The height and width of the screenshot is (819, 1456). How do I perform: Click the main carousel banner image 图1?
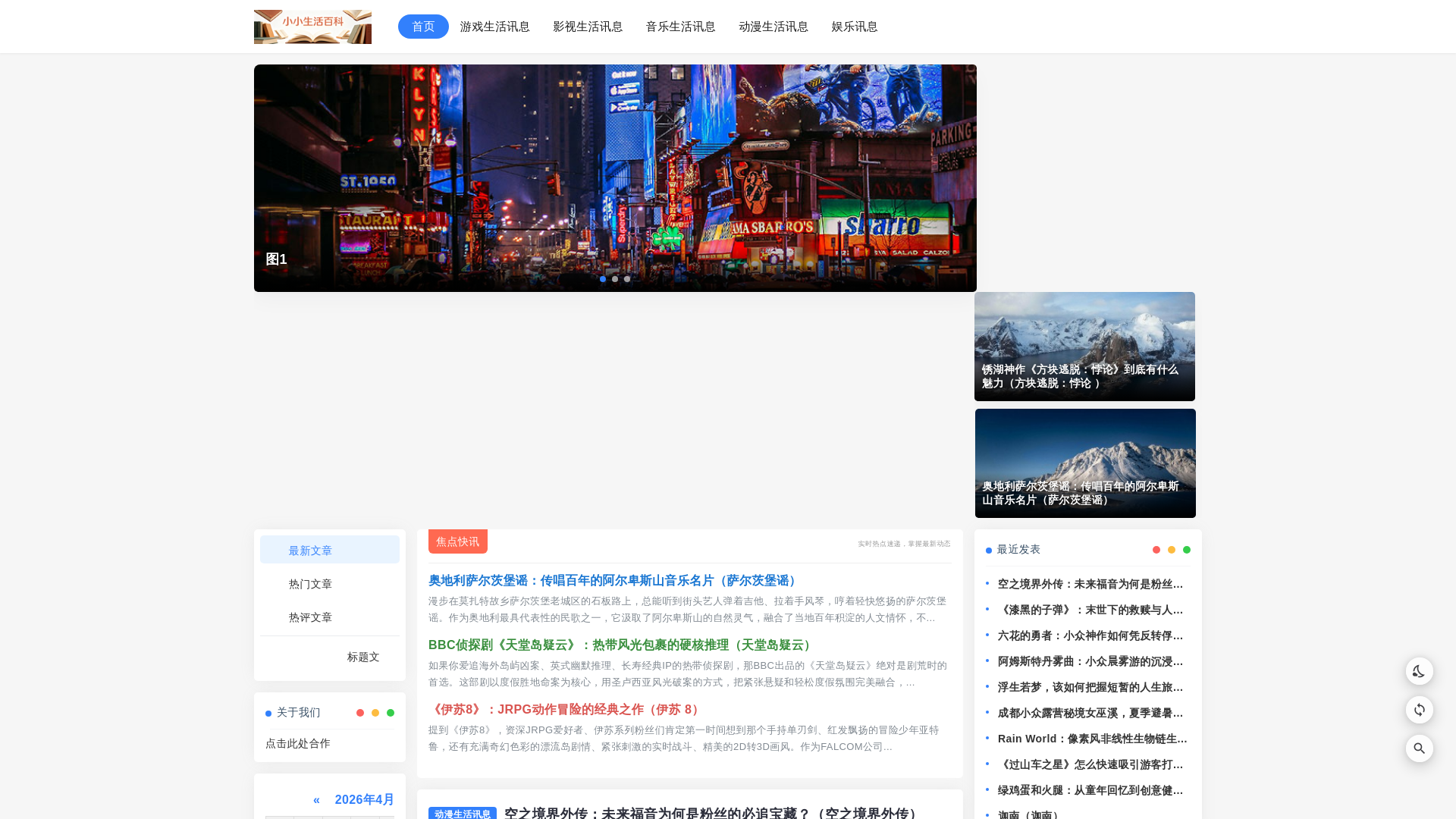point(615,178)
